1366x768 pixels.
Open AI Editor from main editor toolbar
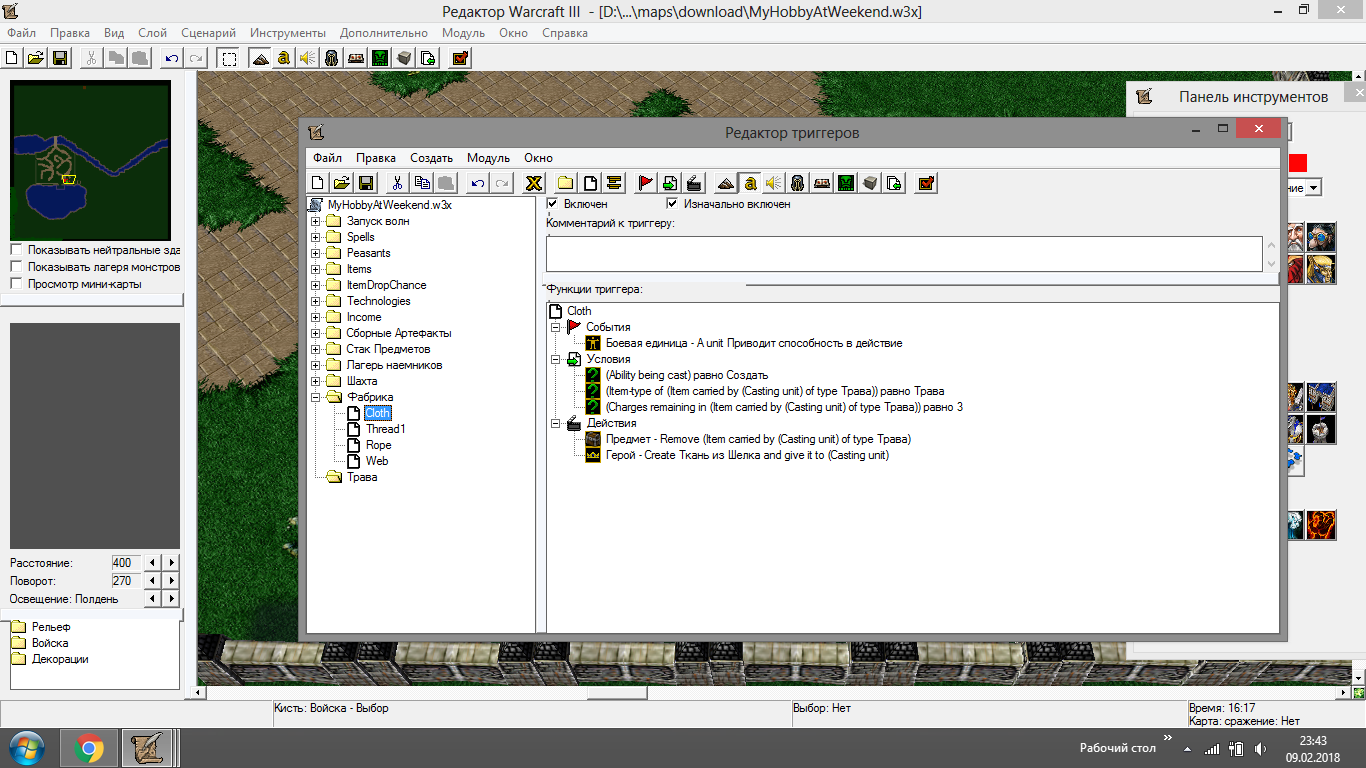[x=380, y=58]
